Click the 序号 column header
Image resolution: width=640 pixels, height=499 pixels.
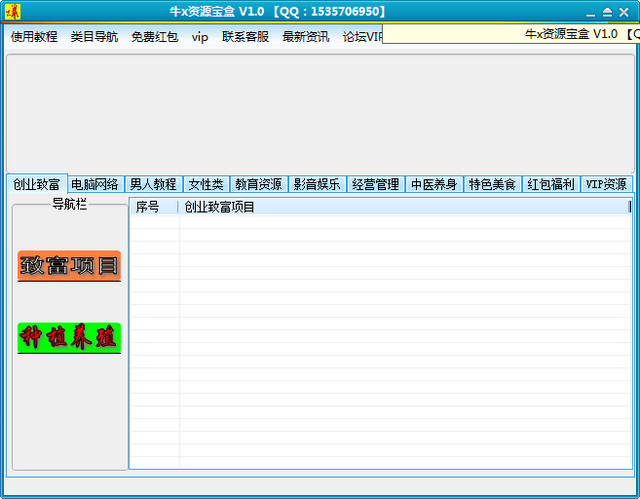pyautogui.click(x=154, y=207)
